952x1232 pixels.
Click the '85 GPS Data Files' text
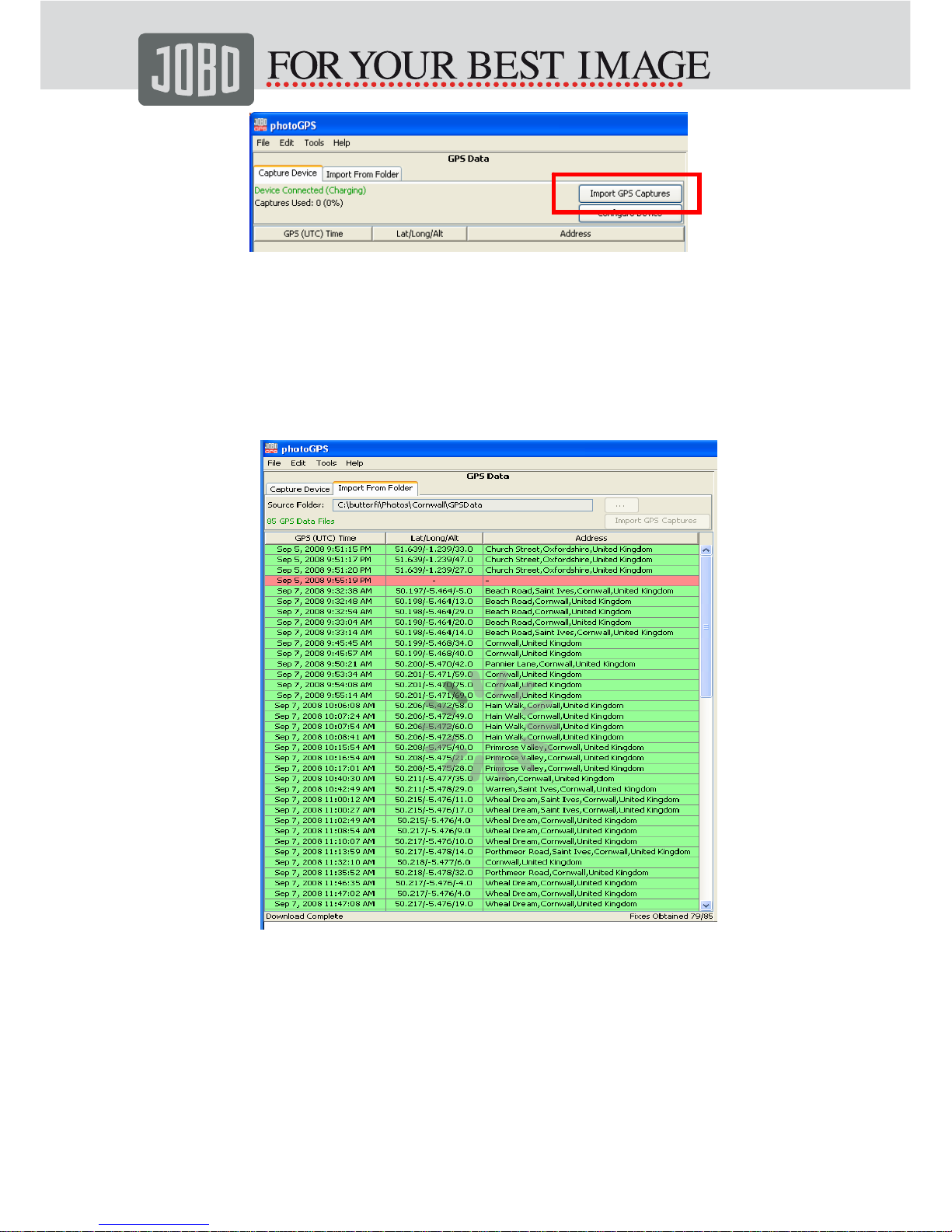301,522
